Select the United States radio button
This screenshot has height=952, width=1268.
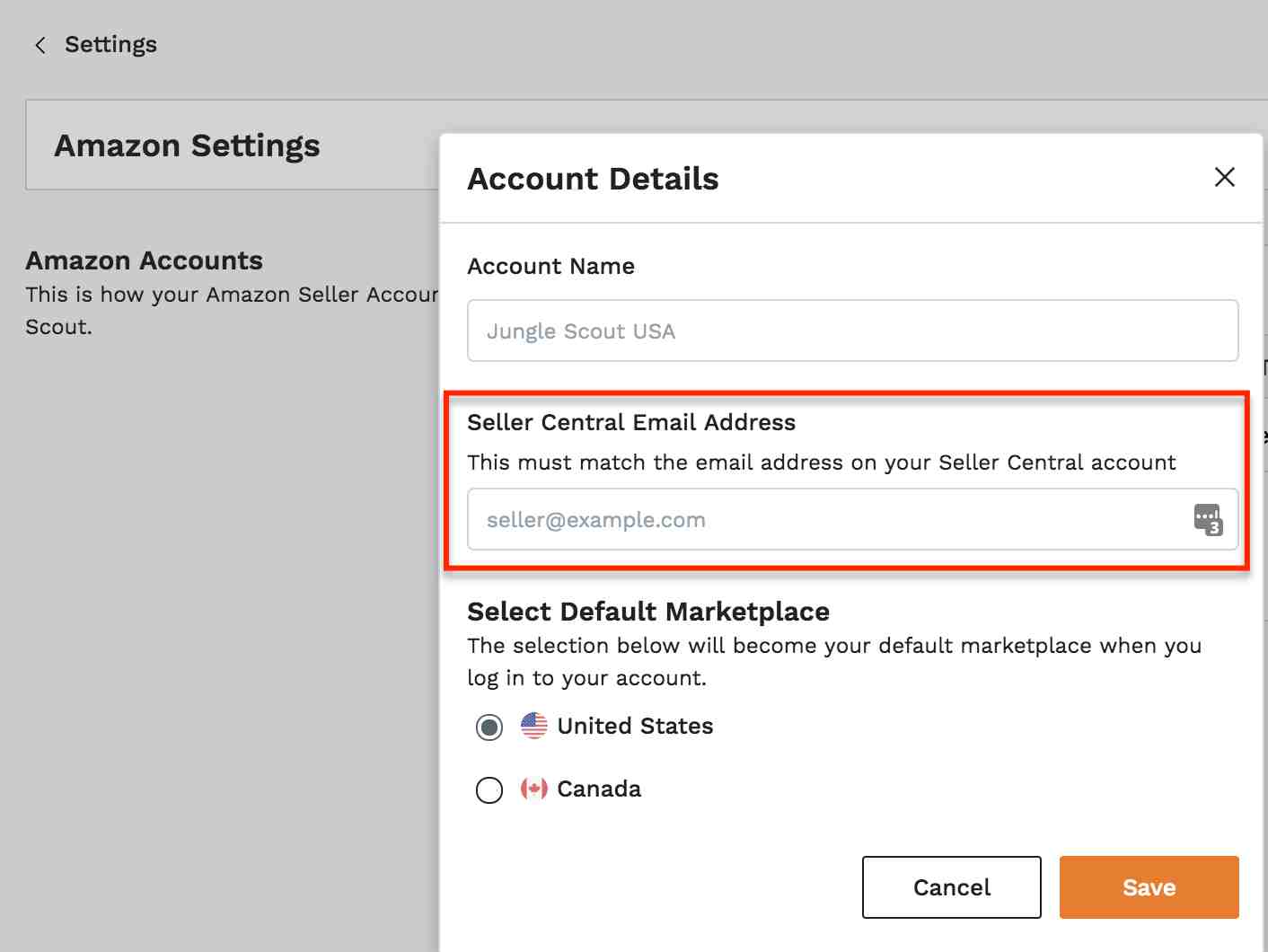(x=489, y=727)
